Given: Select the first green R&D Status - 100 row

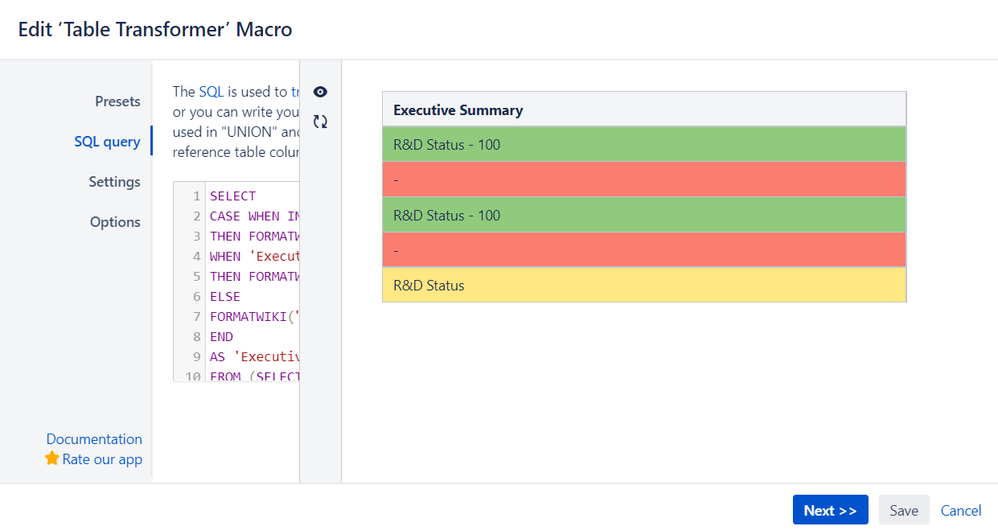Looking at the screenshot, I should point(643,145).
